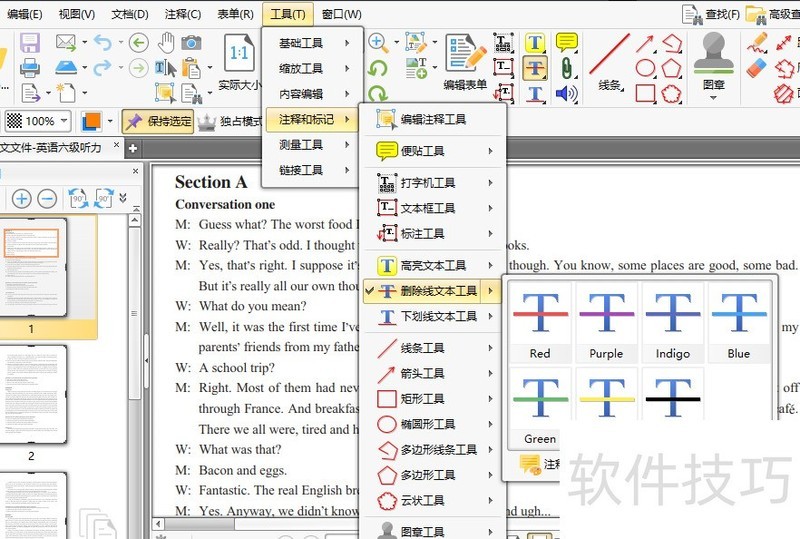The height and width of the screenshot is (539, 800).
Task: Select the text select cursor tool
Action: pos(166,68)
